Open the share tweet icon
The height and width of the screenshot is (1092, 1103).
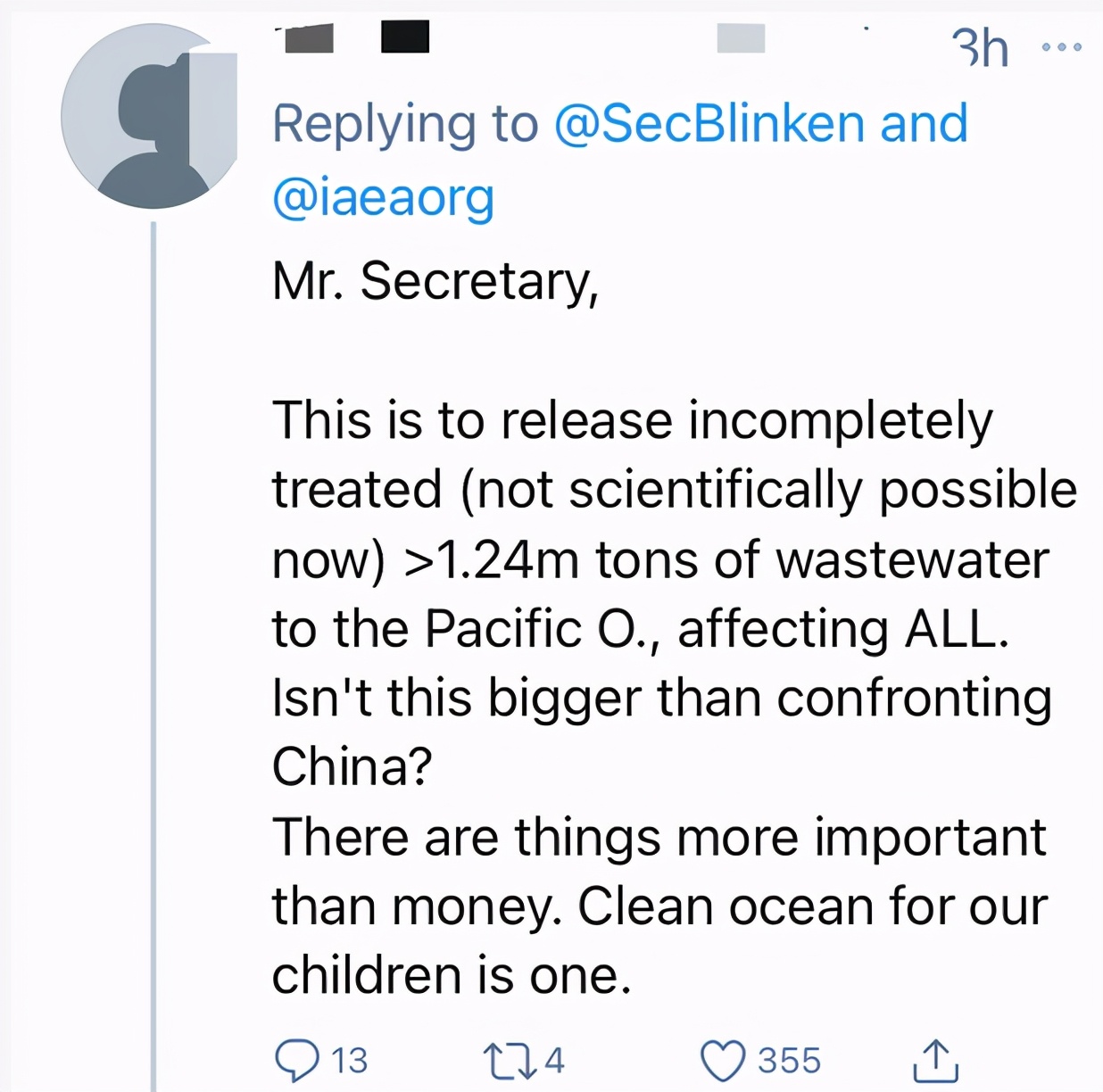936,1060
